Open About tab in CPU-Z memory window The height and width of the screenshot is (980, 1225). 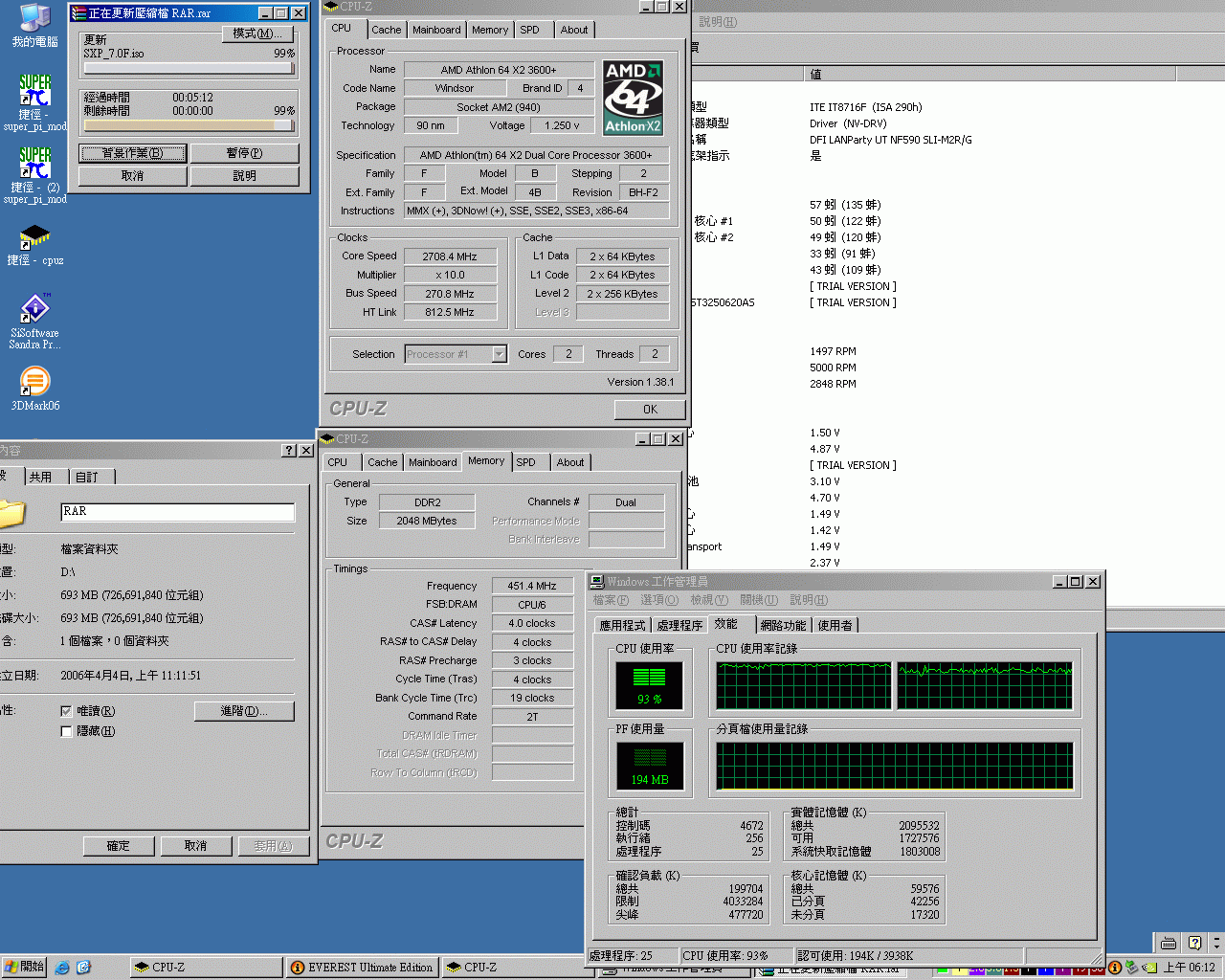pos(570,462)
